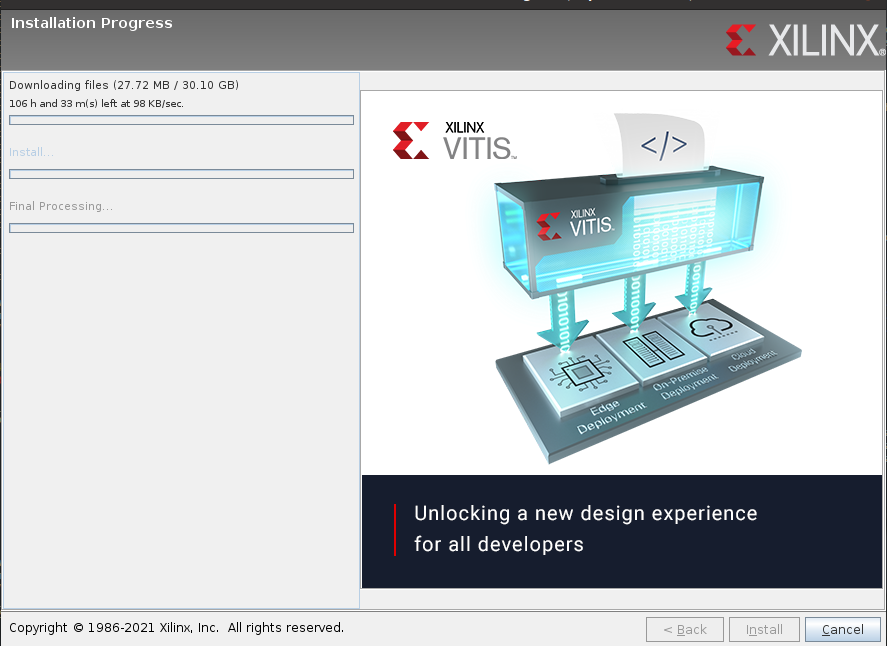Click the greyed-out Back button
The image size is (887, 646).
[684, 629]
